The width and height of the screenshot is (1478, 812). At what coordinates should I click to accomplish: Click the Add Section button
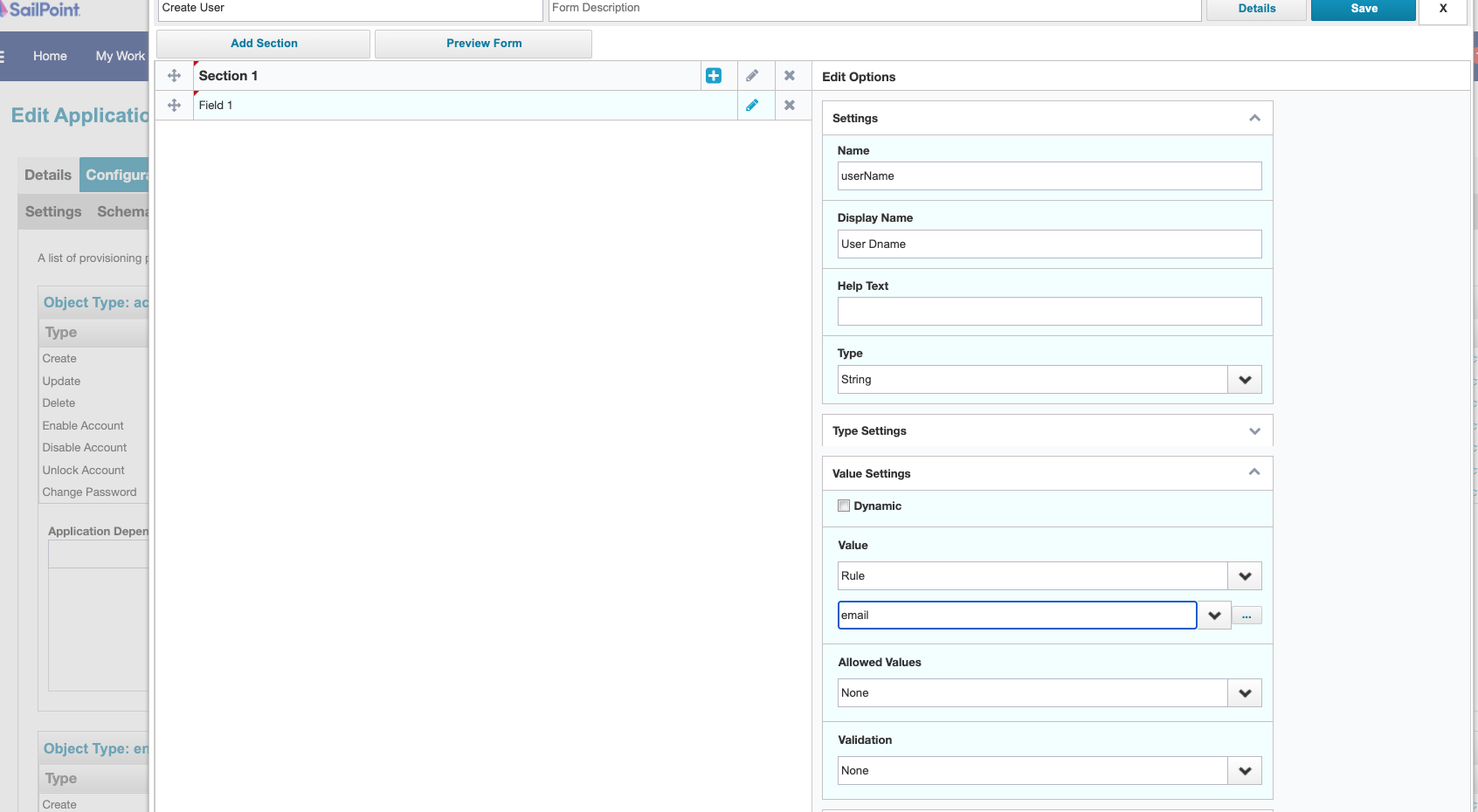263,43
